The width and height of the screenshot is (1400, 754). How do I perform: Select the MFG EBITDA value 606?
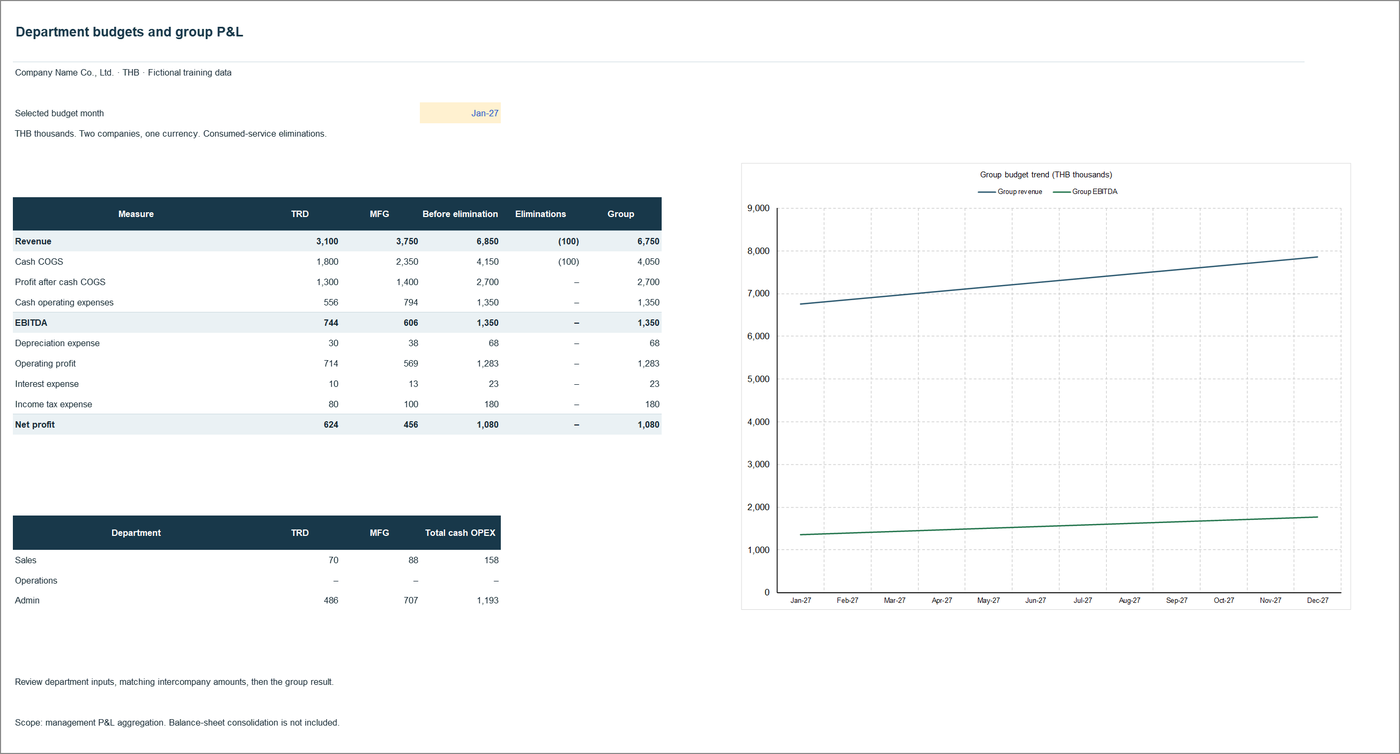pyautogui.click(x=410, y=323)
